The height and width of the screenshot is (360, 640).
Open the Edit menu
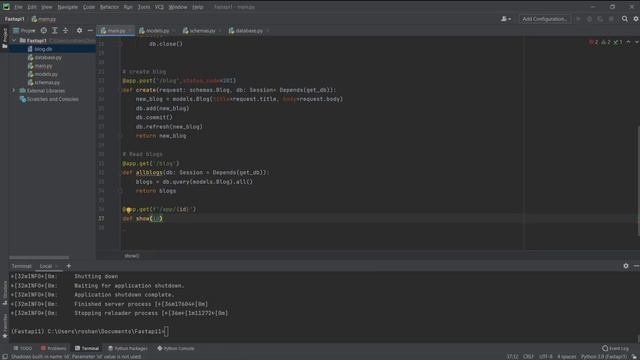[x=32, y=7]
